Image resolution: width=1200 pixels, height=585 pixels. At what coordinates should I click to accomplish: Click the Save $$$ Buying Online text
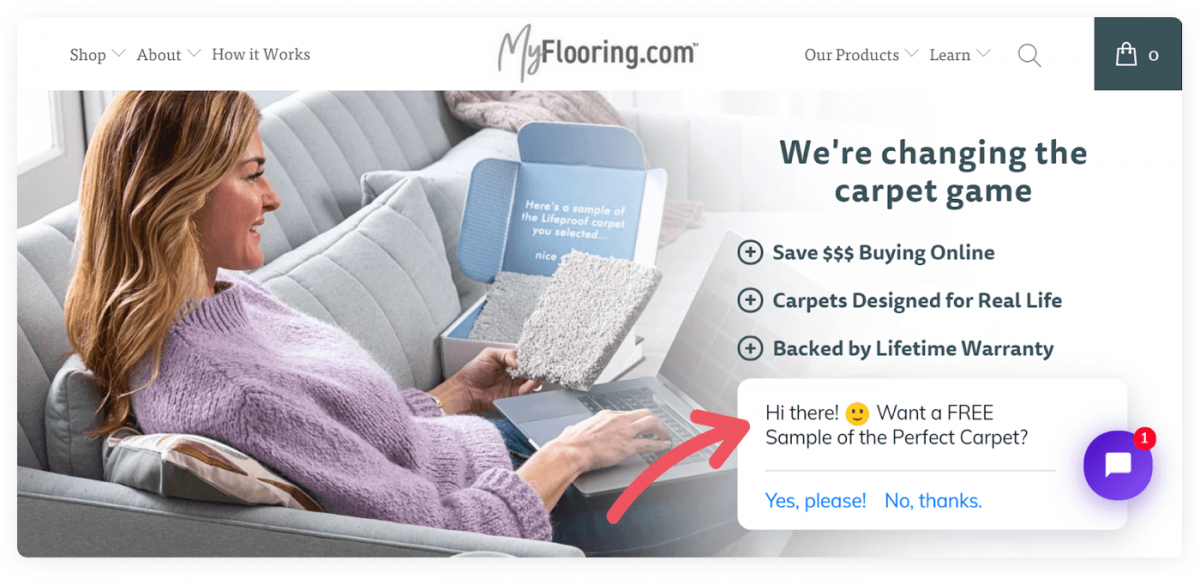click(883, 253)
